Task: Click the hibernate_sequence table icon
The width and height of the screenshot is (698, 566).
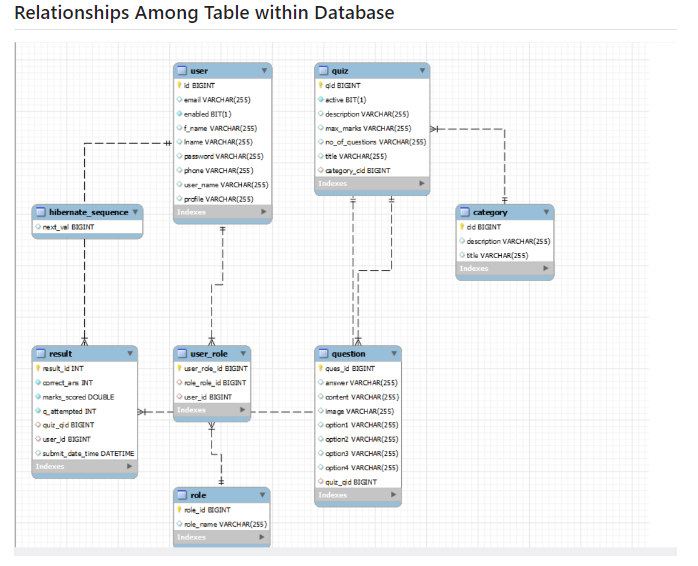Action: pos(41,212)
